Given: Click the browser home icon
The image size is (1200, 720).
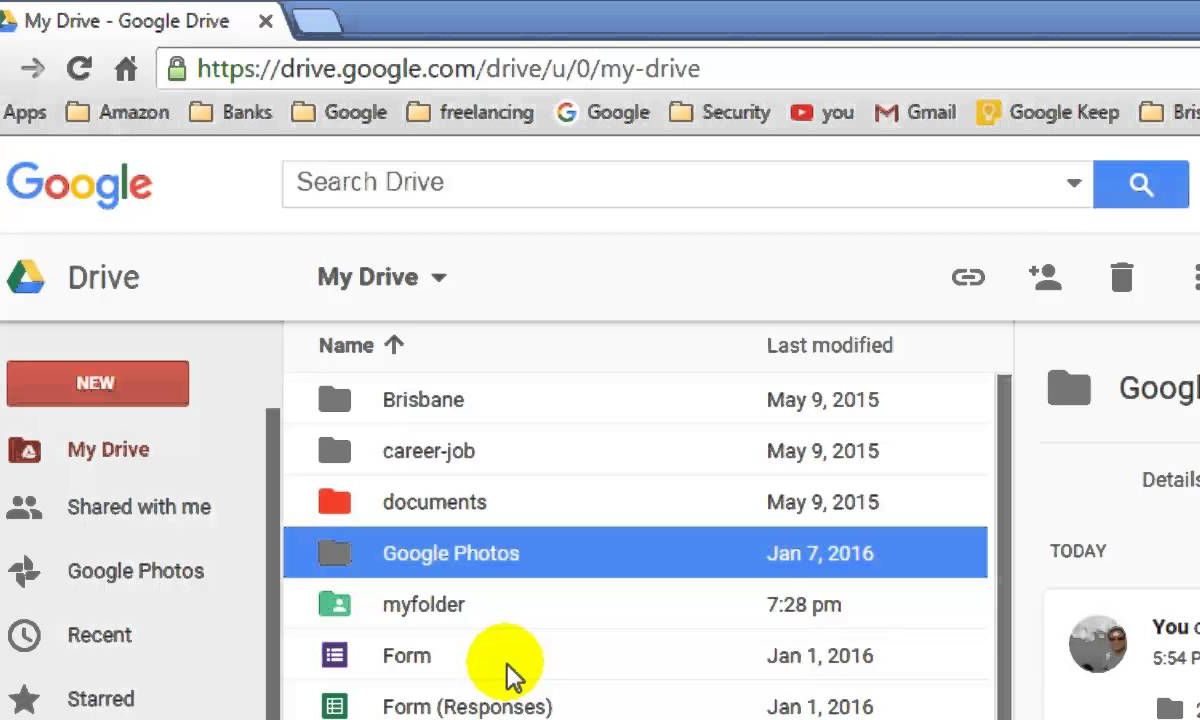Looking at the screenshot, I should [126, 68].
